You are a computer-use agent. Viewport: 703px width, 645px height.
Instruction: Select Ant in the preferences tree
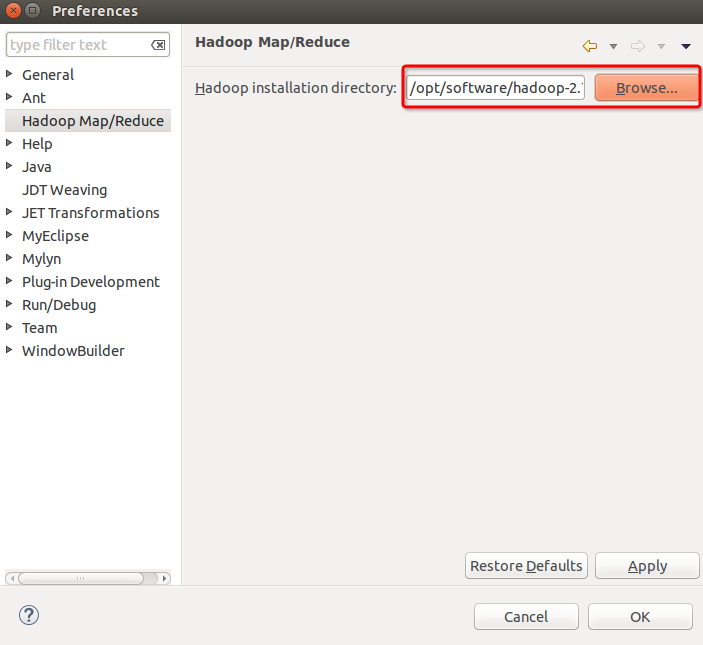[x=34, y=98]
